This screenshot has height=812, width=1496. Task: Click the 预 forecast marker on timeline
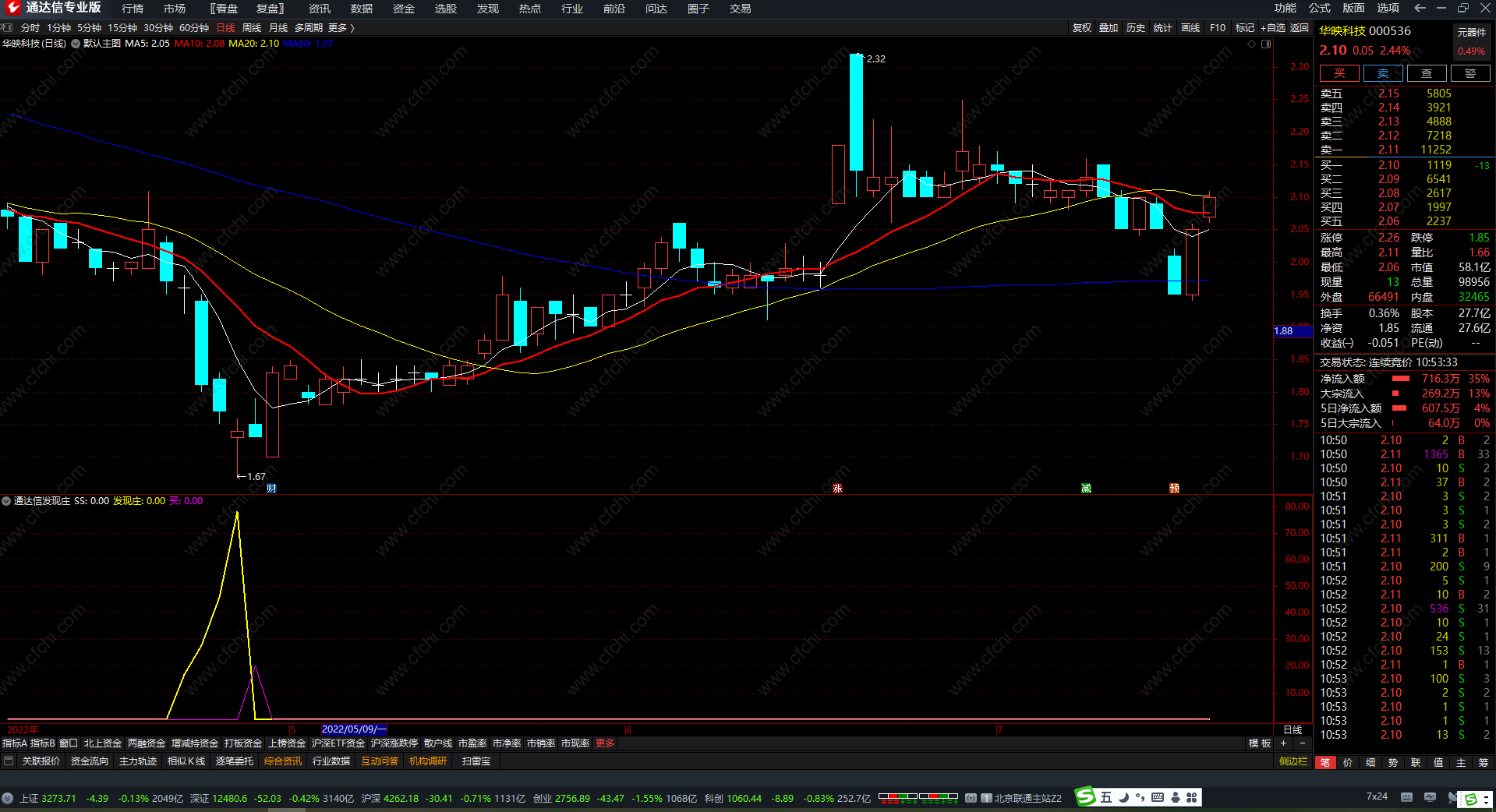pyautogui.click(x=1174, y=489)
